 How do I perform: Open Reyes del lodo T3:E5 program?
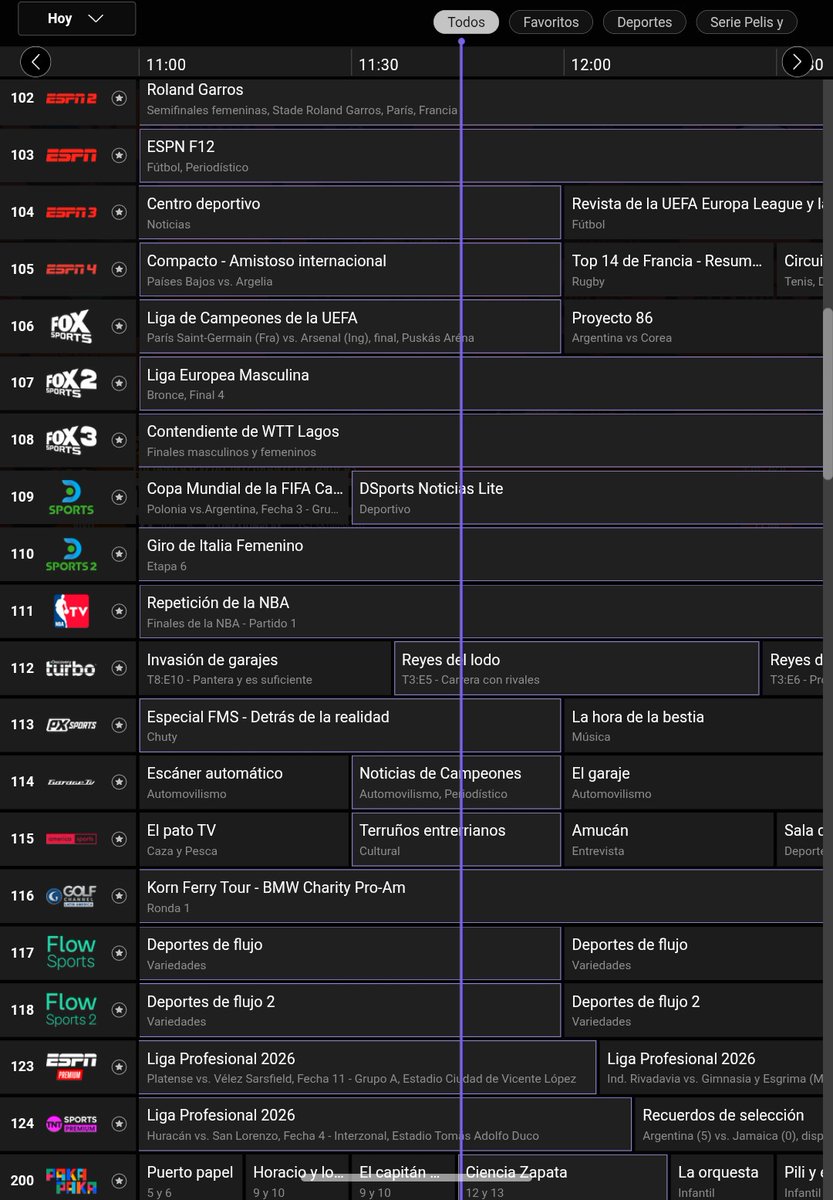pos(576,669)
